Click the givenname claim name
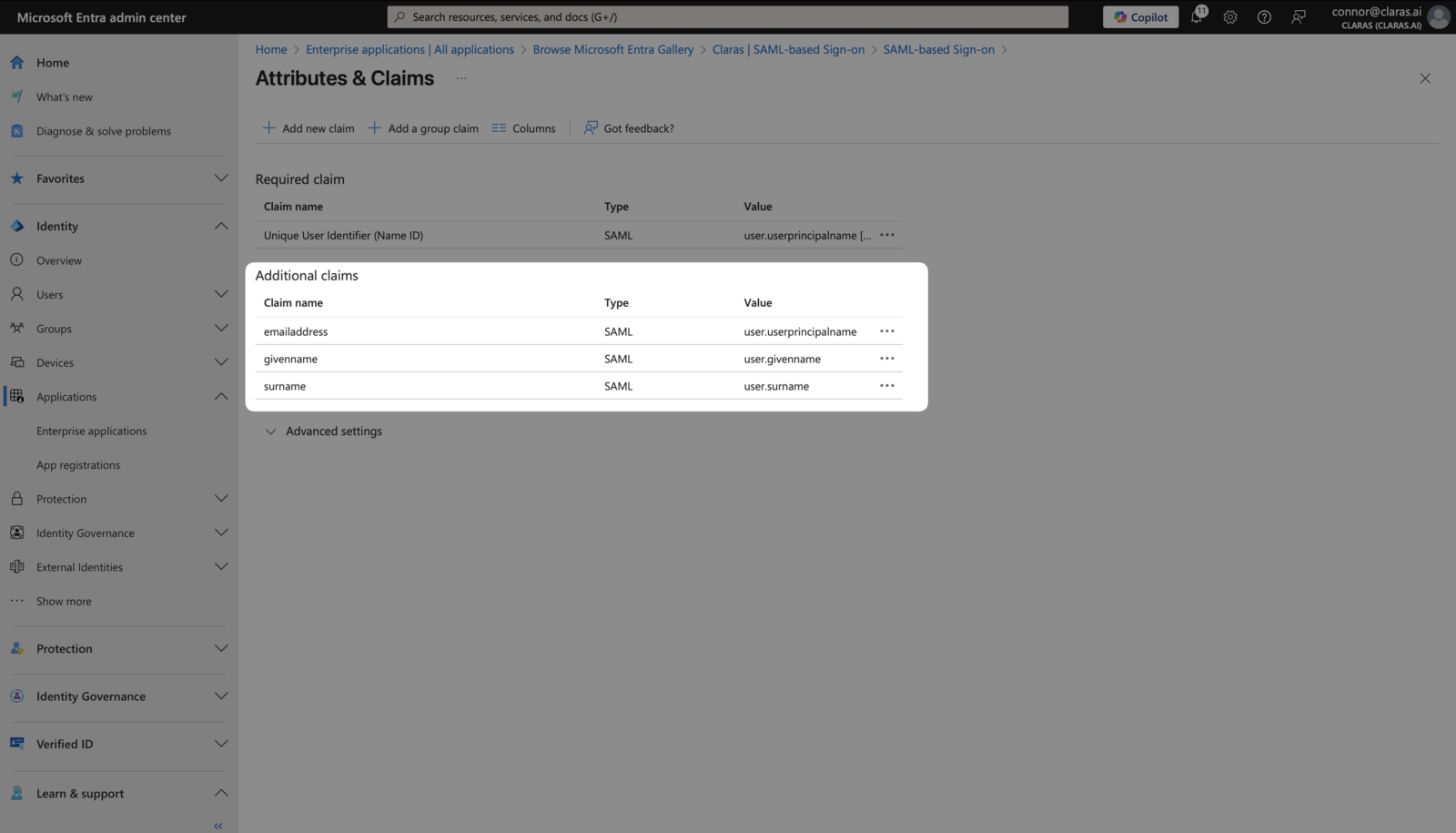 tap(290, 359)
